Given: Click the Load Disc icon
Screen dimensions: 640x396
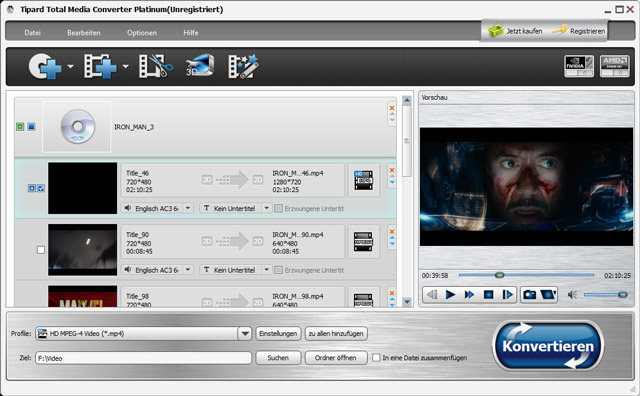Looking at the screenshot, I should click(45, 66).
